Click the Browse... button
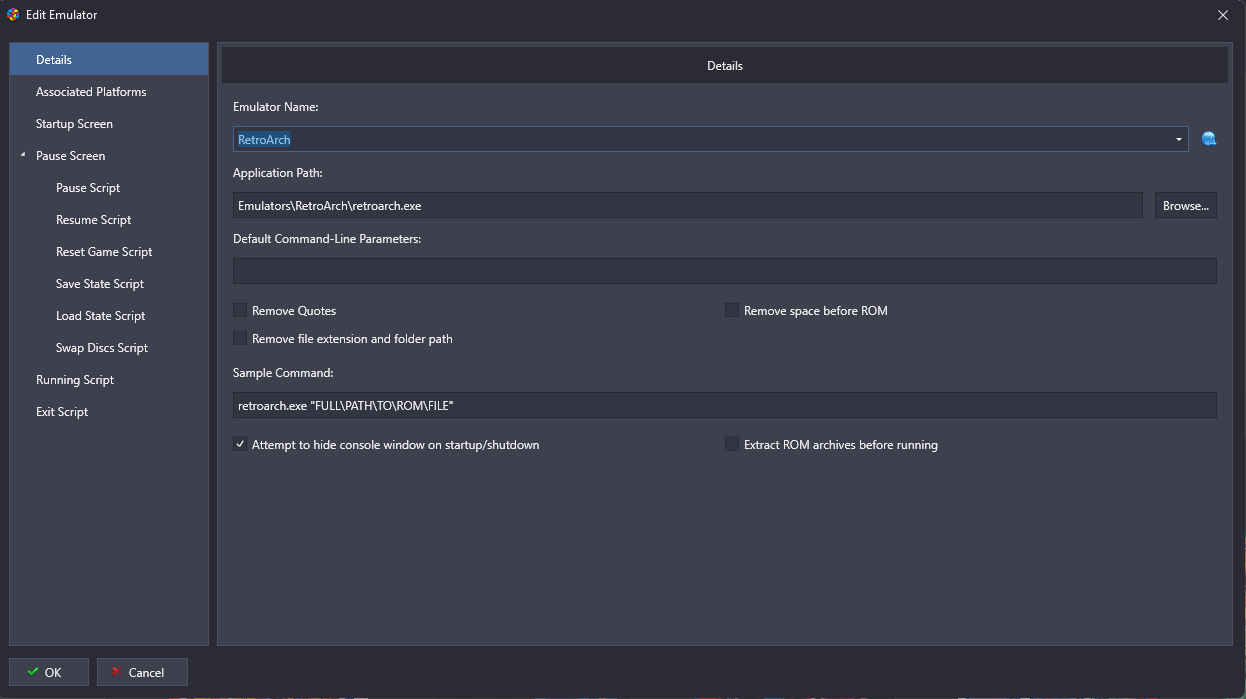 pyautogui.click(x=1186, y=205)
